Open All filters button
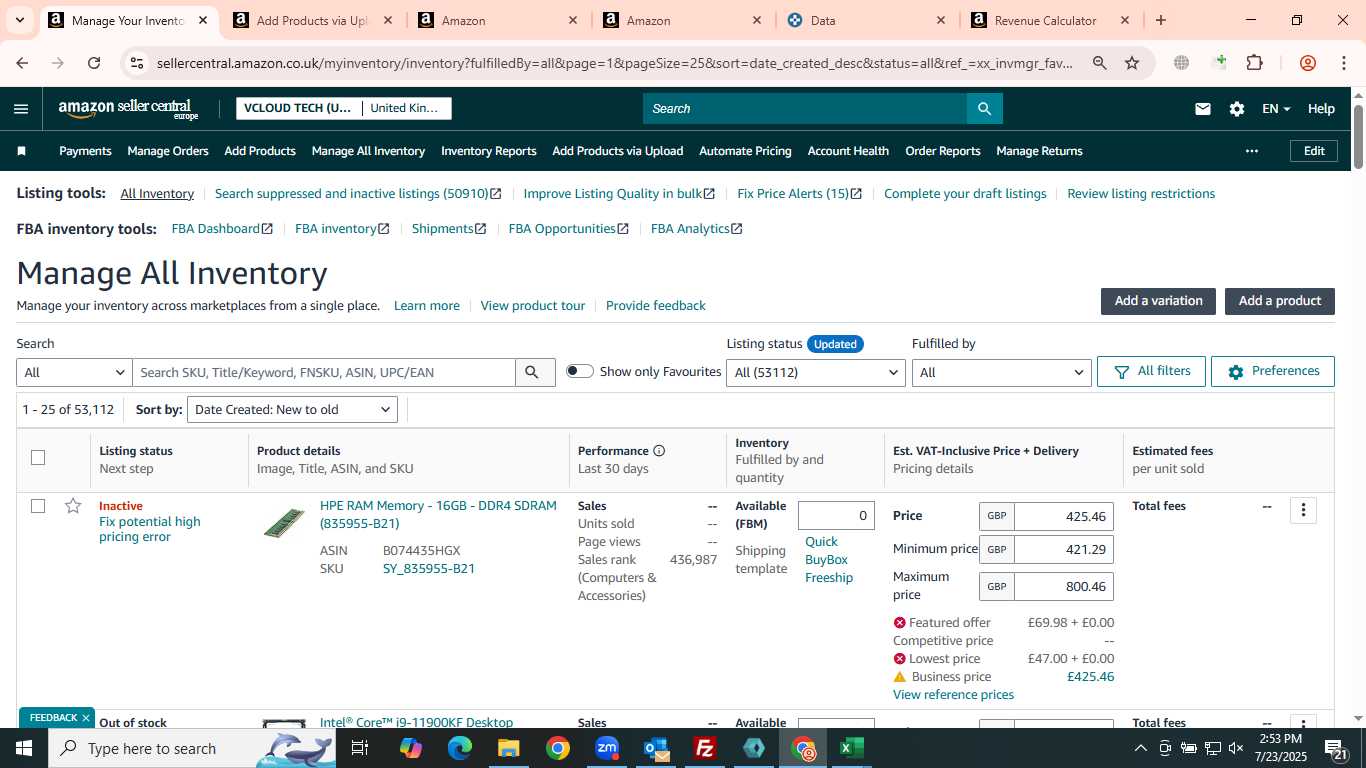 coord(1151,371)
